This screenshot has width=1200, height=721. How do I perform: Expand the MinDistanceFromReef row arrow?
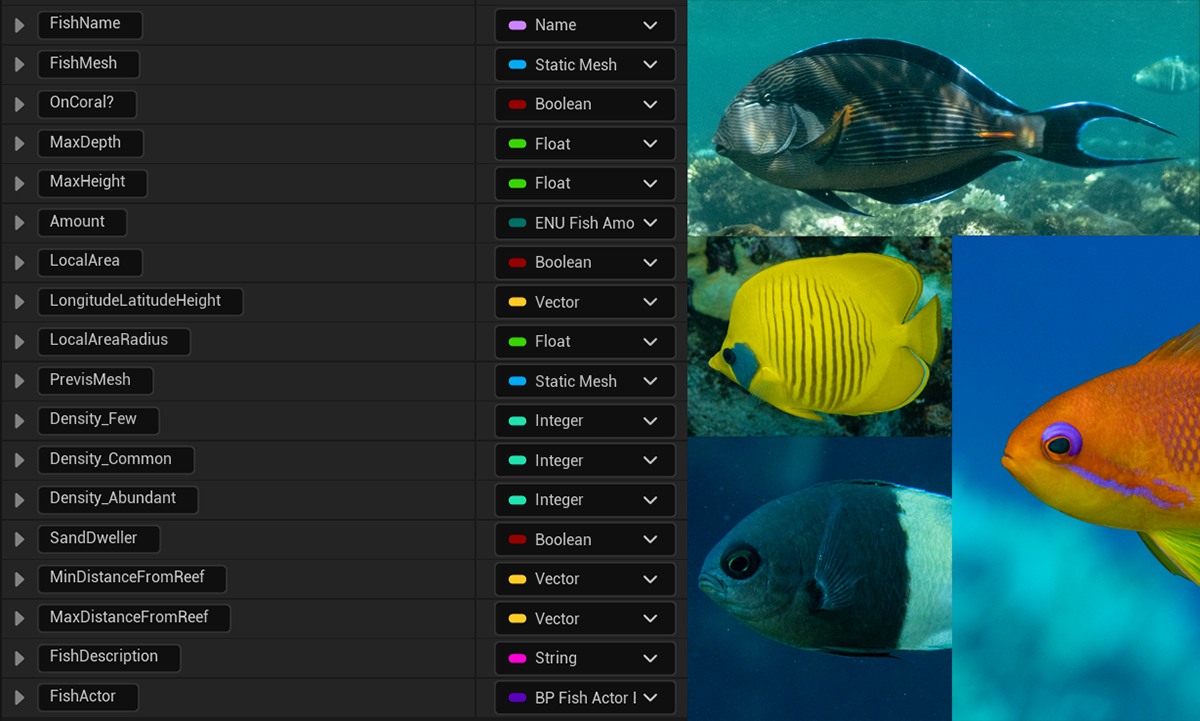click(x=19, y=579)
